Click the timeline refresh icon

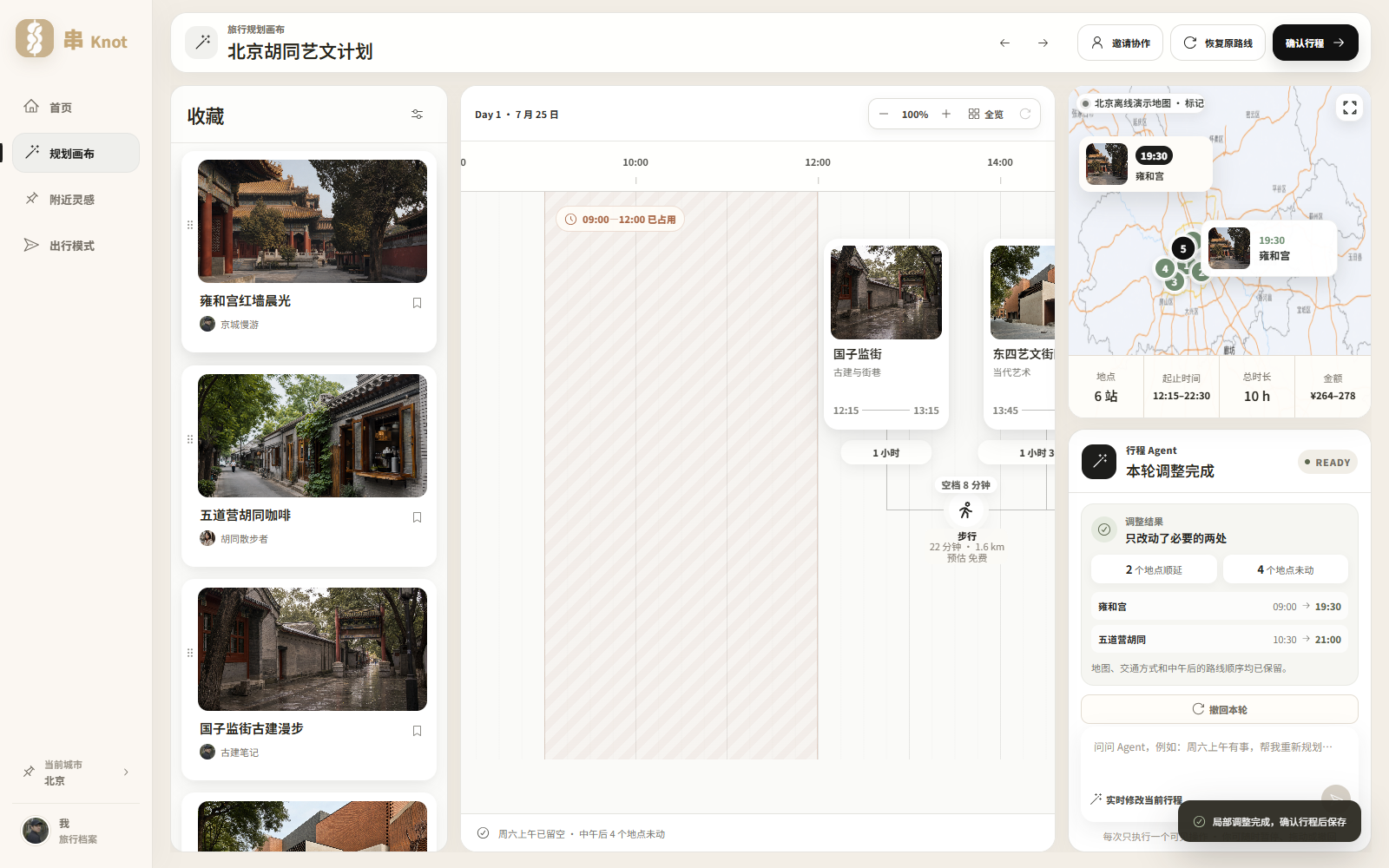tap(1025, 114)
